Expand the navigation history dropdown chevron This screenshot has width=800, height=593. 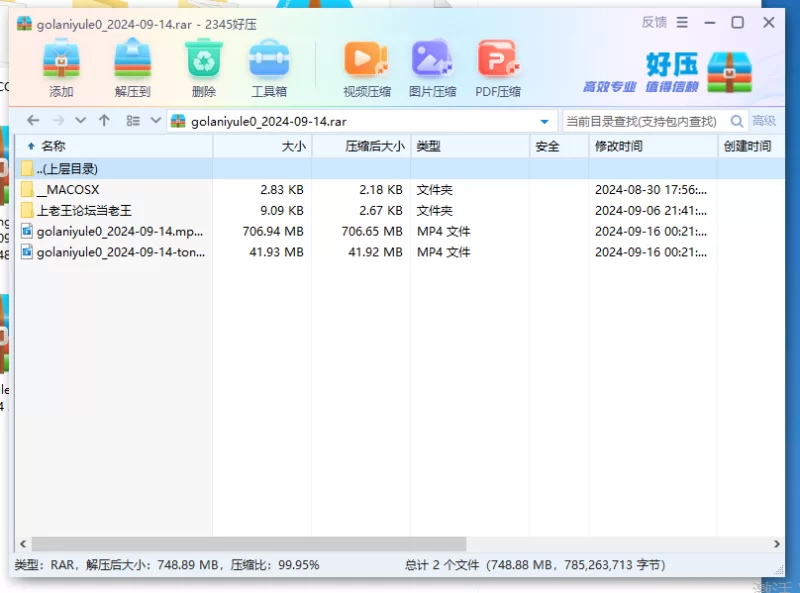(x=80, y=121)
